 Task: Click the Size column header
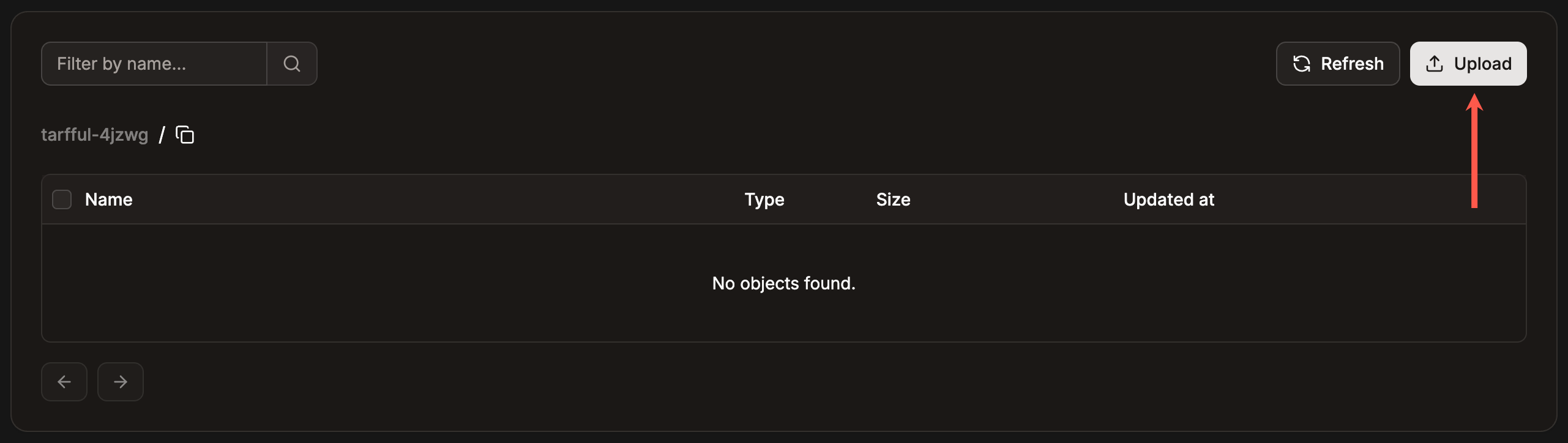point(893,199)
